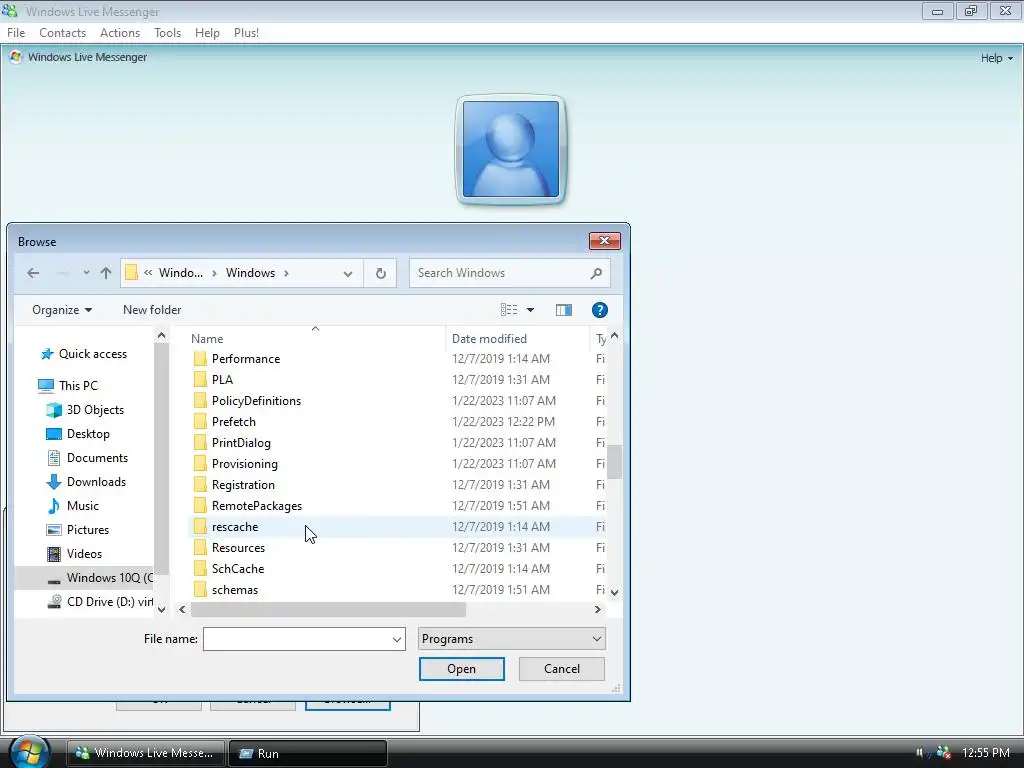The image size is (1024, 768).
Task: Open the Actions menu
Action: (120, 33)
